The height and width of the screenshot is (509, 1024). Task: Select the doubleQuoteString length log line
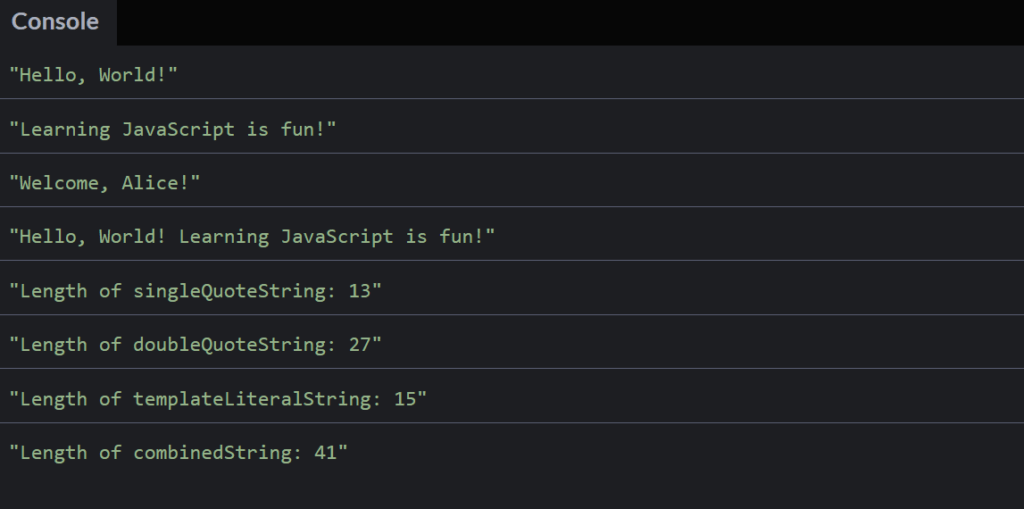[195, 345]
